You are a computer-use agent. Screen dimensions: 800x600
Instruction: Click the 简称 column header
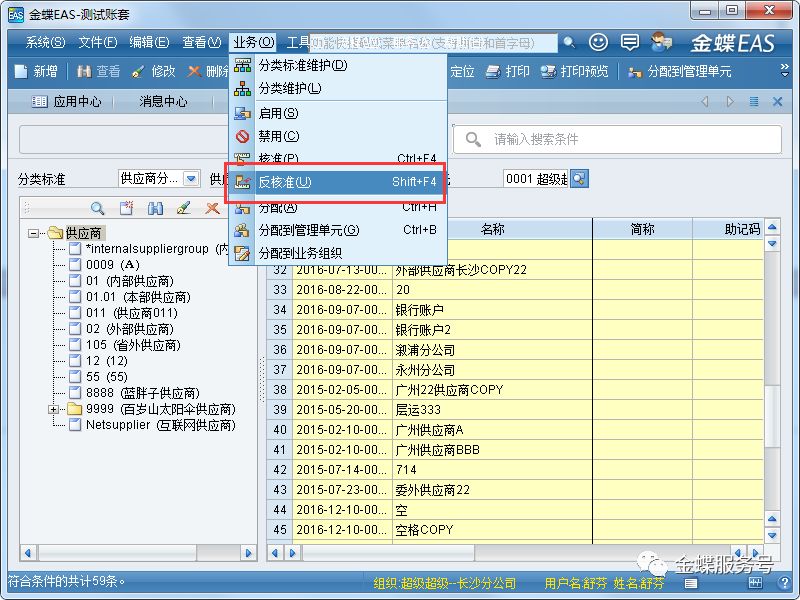coord(642,229)
